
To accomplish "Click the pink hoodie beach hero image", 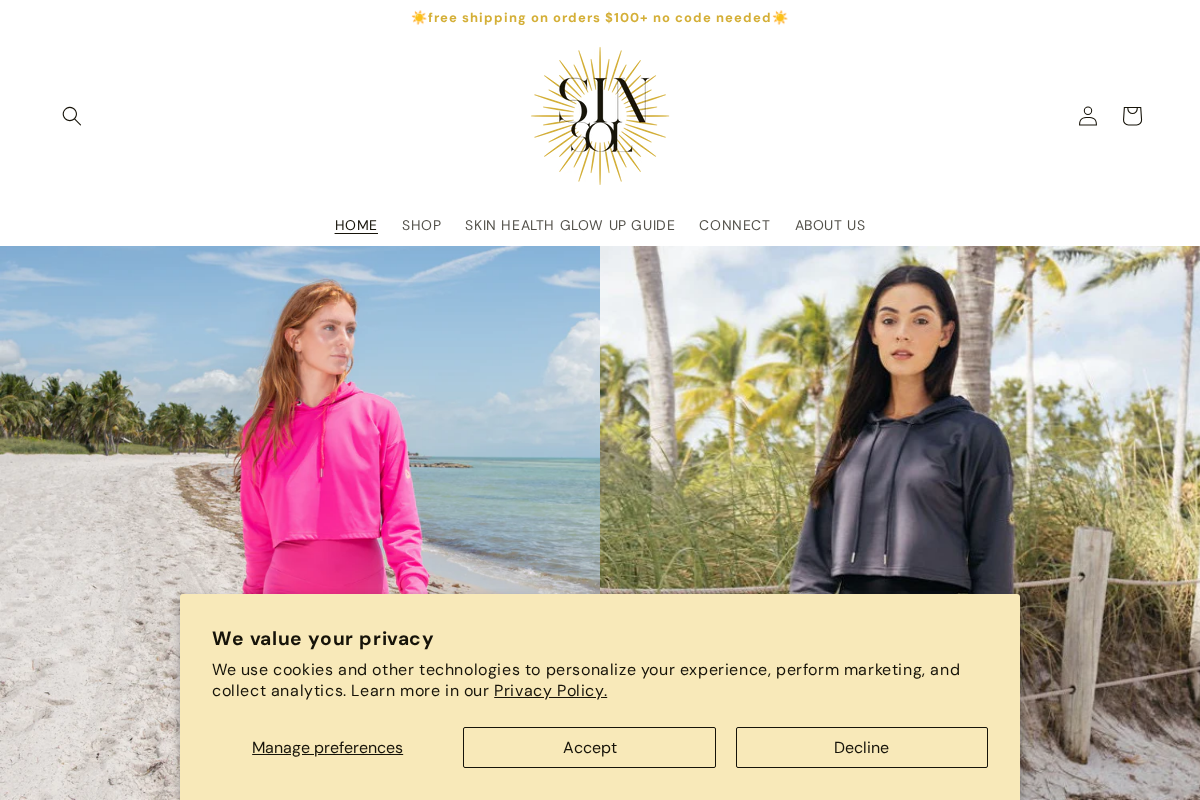I will point(300,420).
